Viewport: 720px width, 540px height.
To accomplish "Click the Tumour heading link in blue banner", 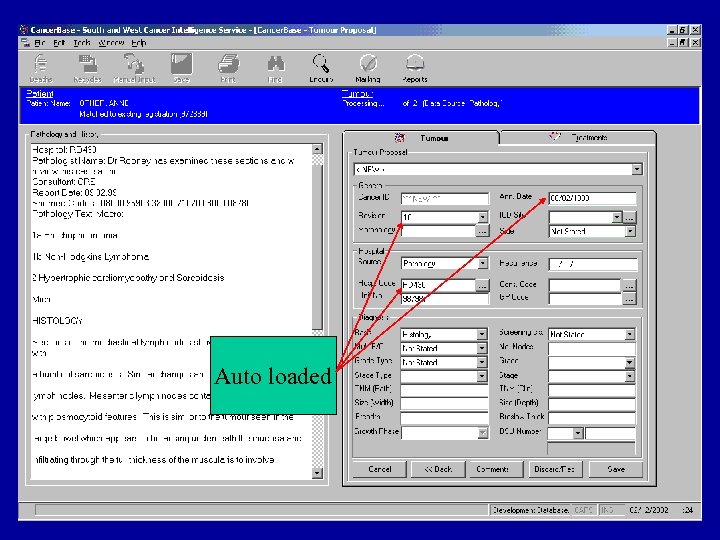I will click(x=357, y=93).
